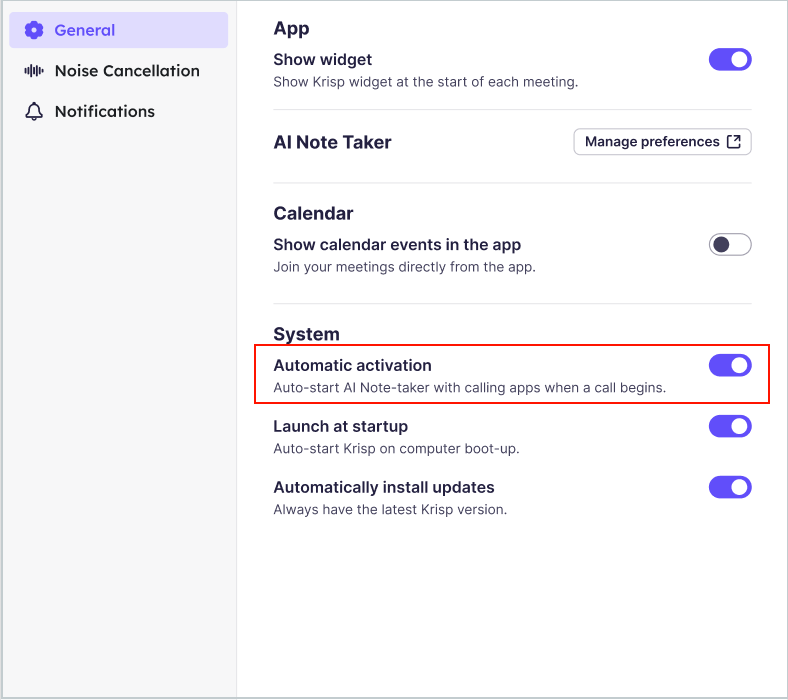The height and width of the screenshot is (700, 788).
Task: Turn off Automatic activation toggle
Action: point(730,365)
